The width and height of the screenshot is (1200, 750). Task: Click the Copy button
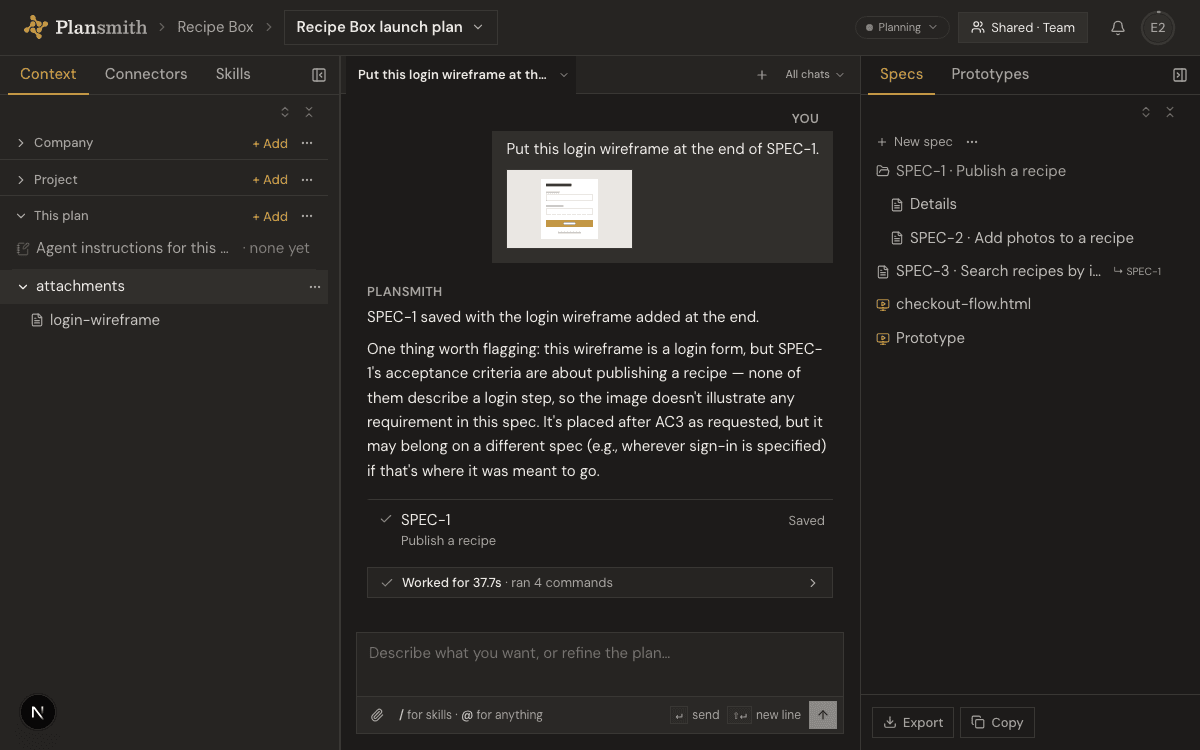pyautogui.click(x=996, y=723)
